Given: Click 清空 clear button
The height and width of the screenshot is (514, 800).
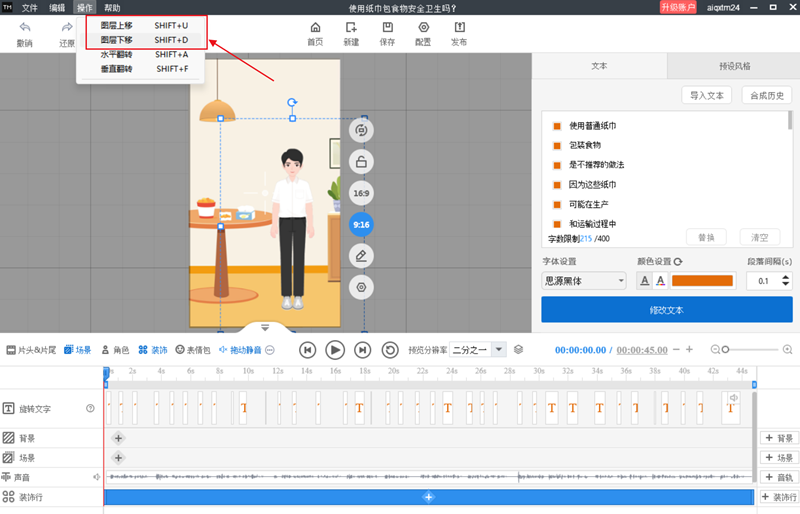Looking at the screenshot, I should [x=760, y=237].
